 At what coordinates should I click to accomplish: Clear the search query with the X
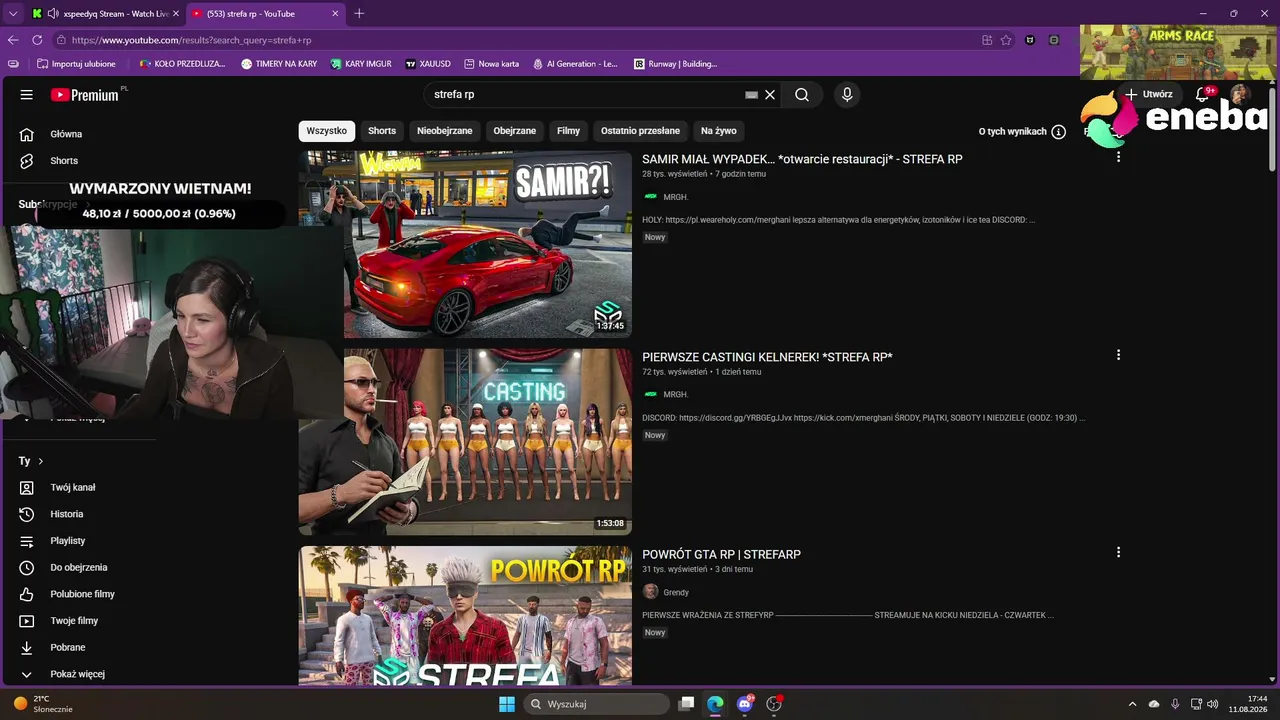[770, 95]
